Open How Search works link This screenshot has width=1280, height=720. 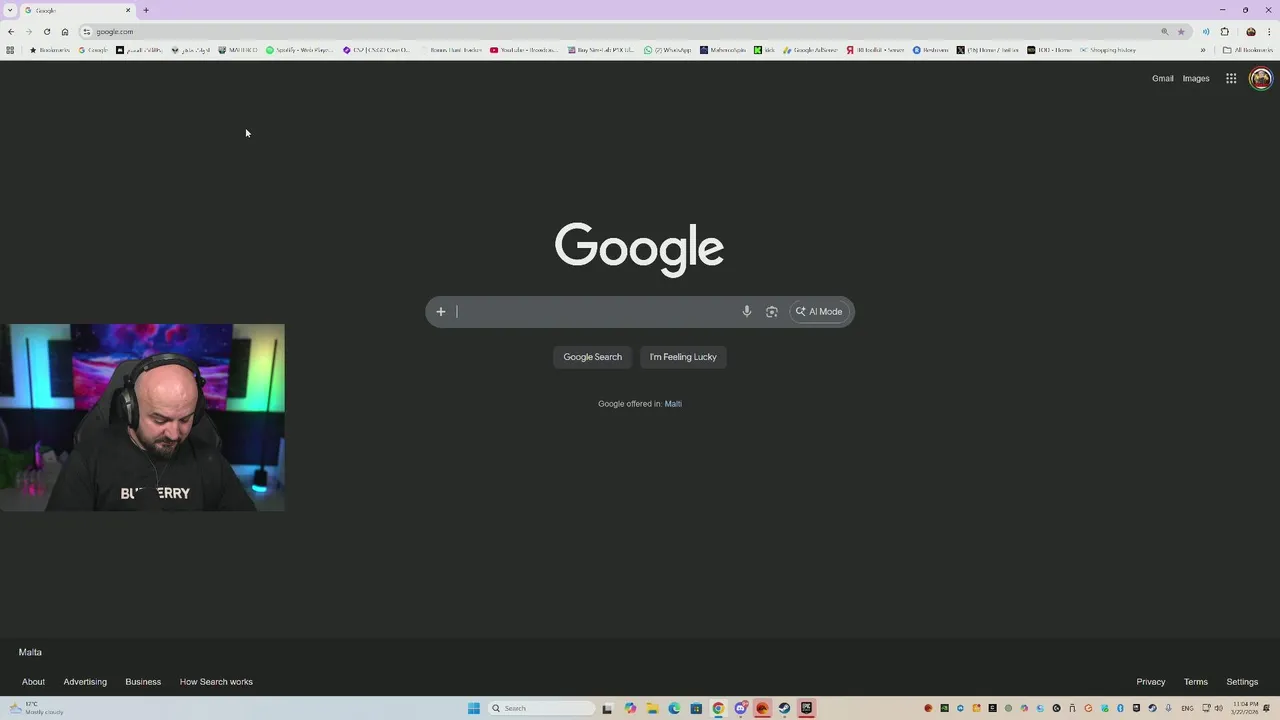[216, 682]
